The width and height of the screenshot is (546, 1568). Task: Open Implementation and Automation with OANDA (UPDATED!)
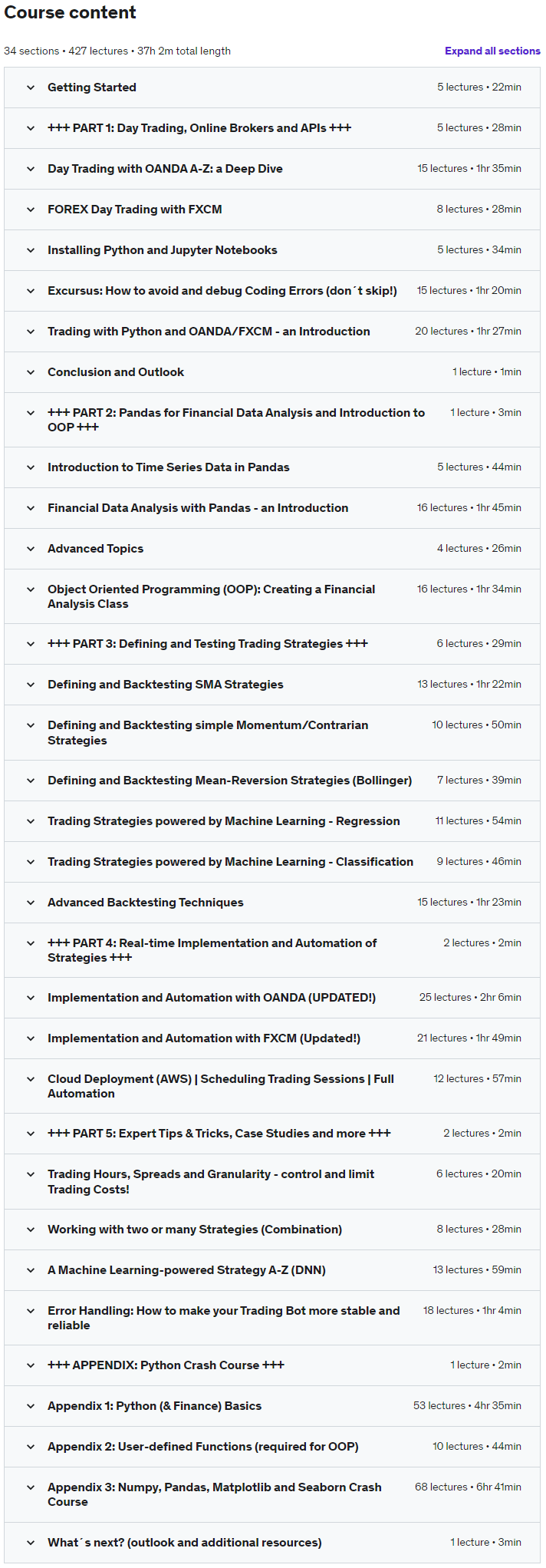(x=212, y=998)
